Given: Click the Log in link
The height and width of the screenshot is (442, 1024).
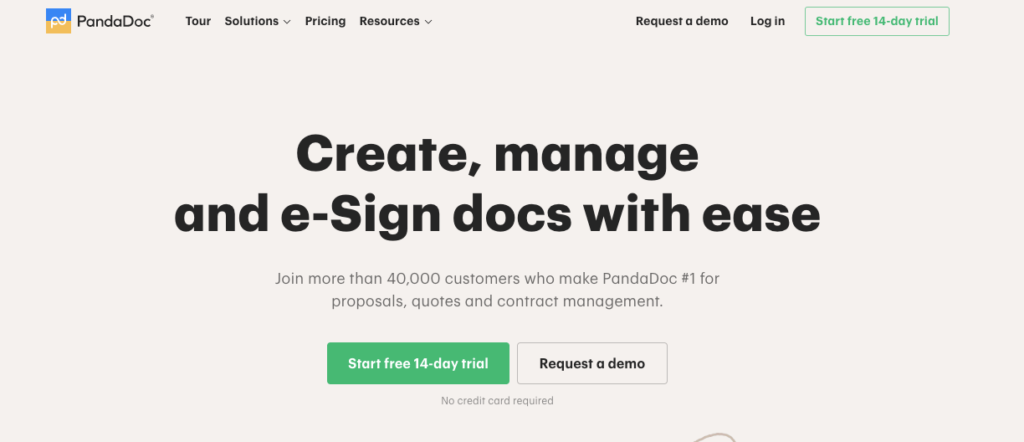Looking at the screenshot, I should [767, 22].
